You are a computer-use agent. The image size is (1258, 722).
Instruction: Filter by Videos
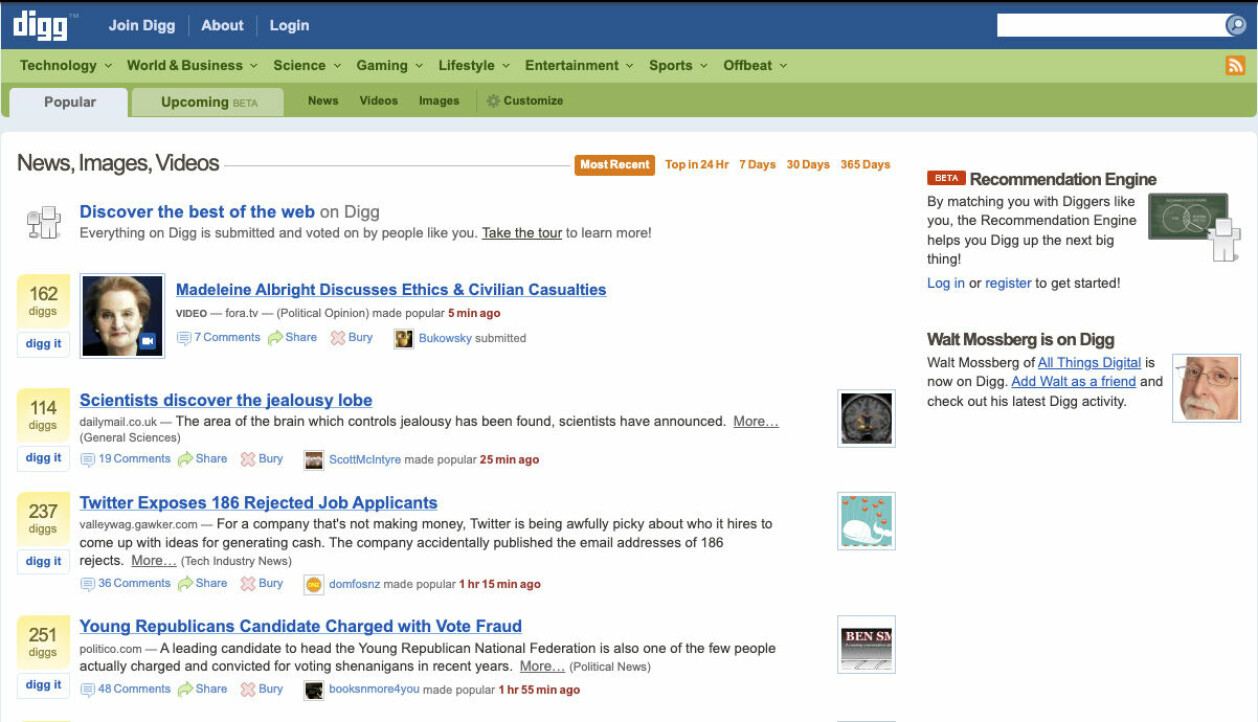tap(379, 101)
